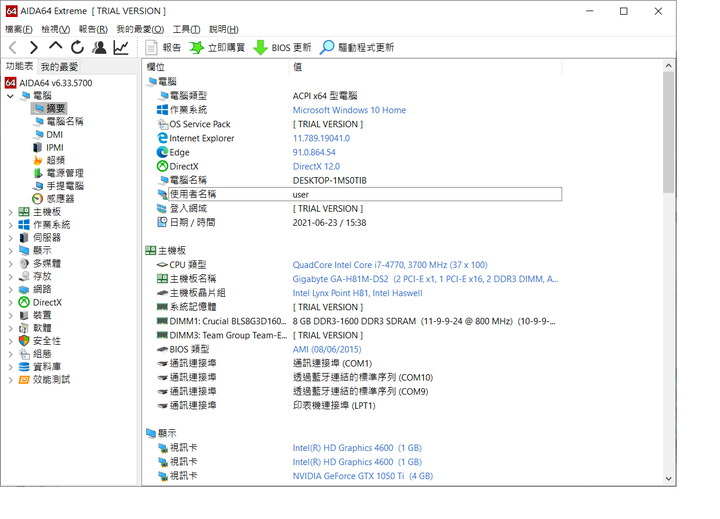Image resolution: width=720 pixels, height=519 pixels.
Task: Expand the 伺服器 tree node
Action: 11,237
